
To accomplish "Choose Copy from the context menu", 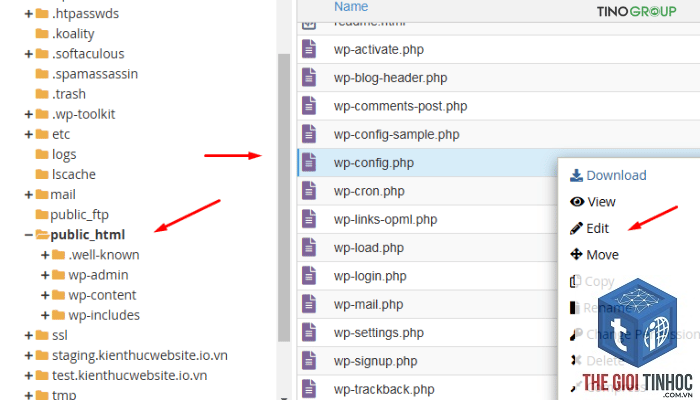I will pyautogui.click(x=592, y=282).
